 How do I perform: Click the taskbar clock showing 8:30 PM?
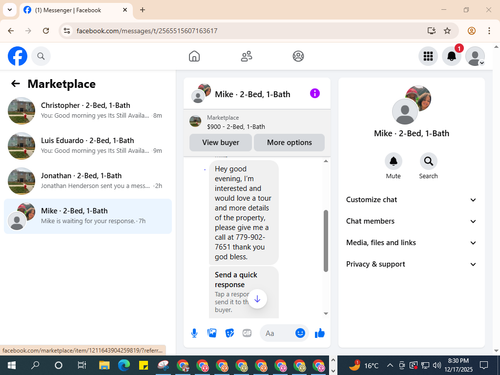(458, 365)
